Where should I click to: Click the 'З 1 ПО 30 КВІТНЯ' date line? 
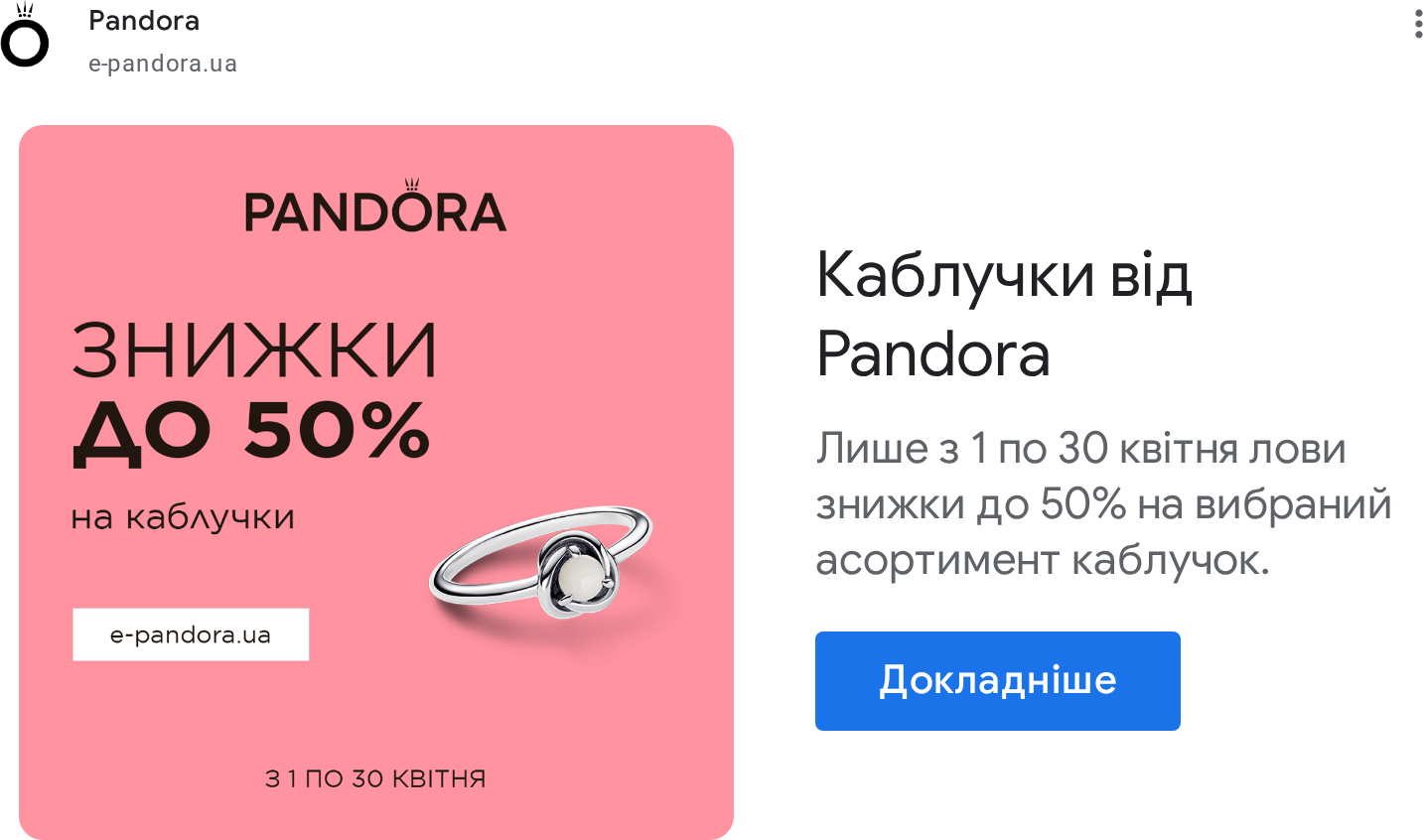[x=375, y=779]
